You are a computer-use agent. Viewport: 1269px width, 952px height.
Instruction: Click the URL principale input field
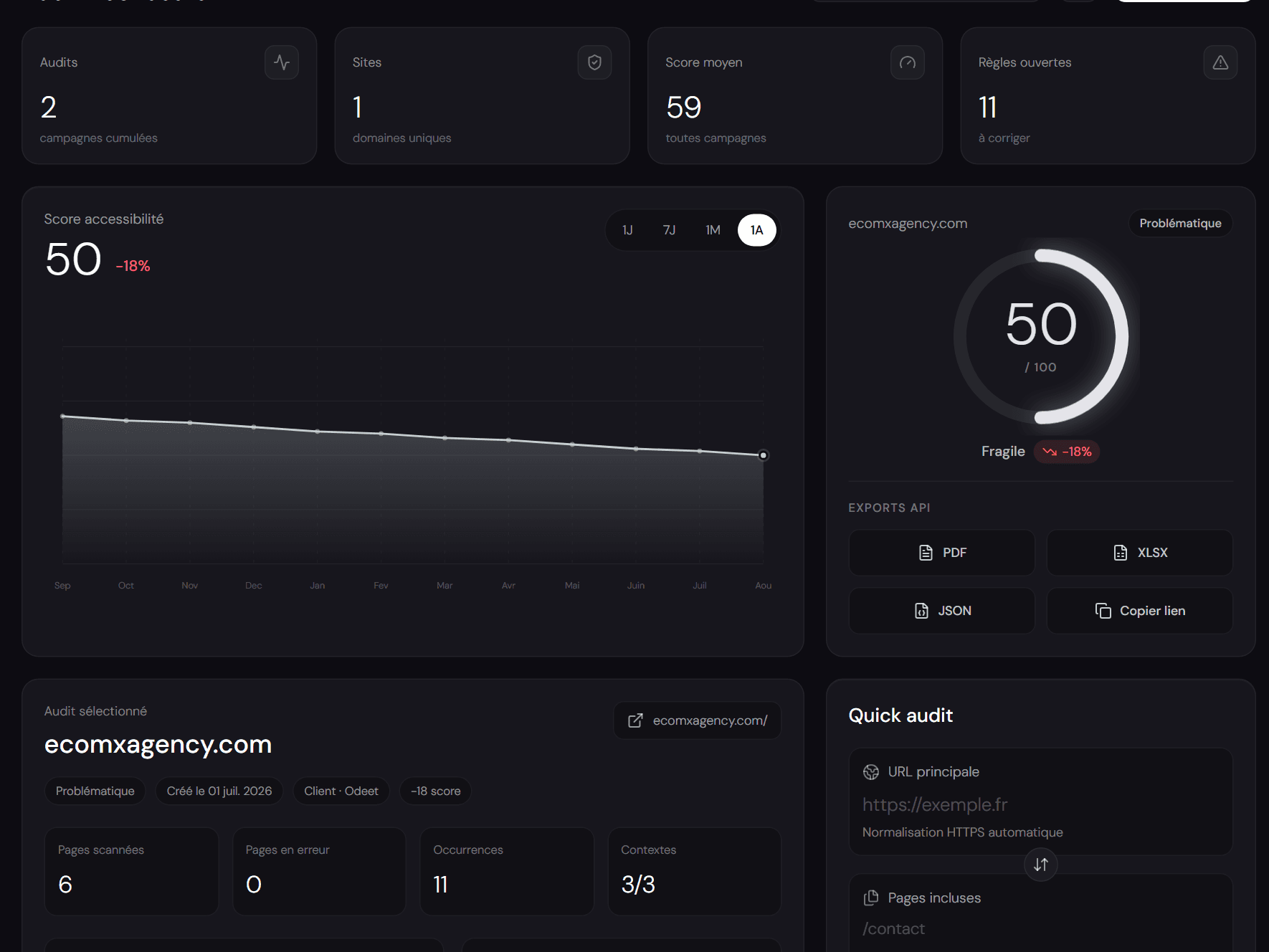point(1041,805)
